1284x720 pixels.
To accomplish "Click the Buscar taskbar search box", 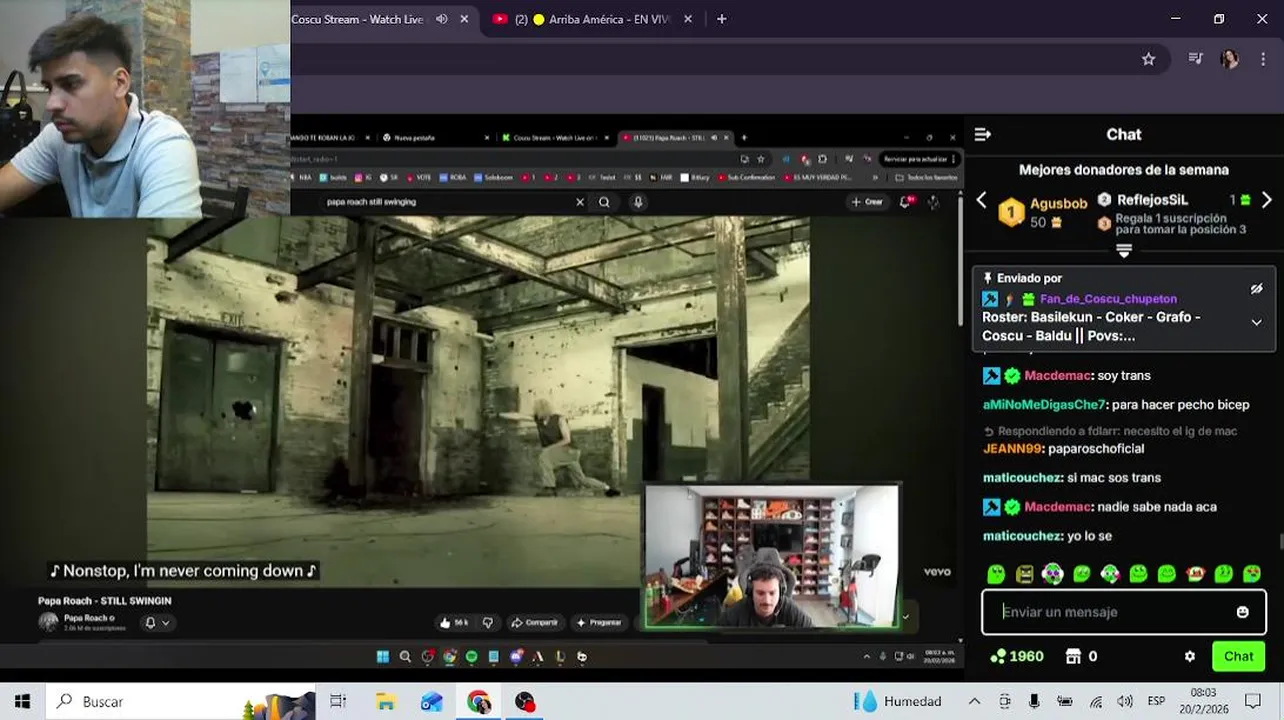I will (x=180, y=702).
